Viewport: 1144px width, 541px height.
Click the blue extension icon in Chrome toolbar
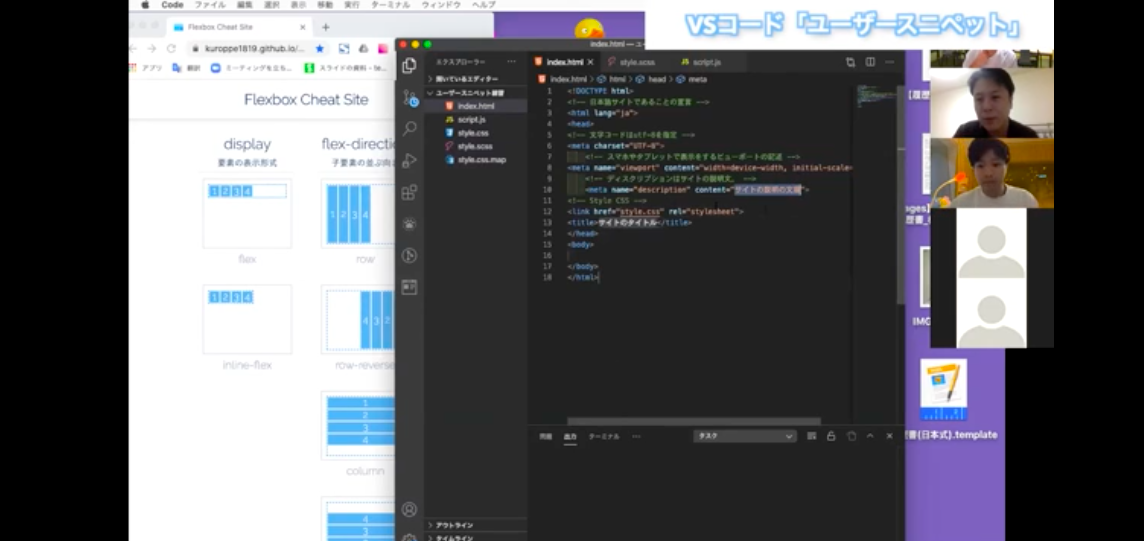[x=344, y=48]
